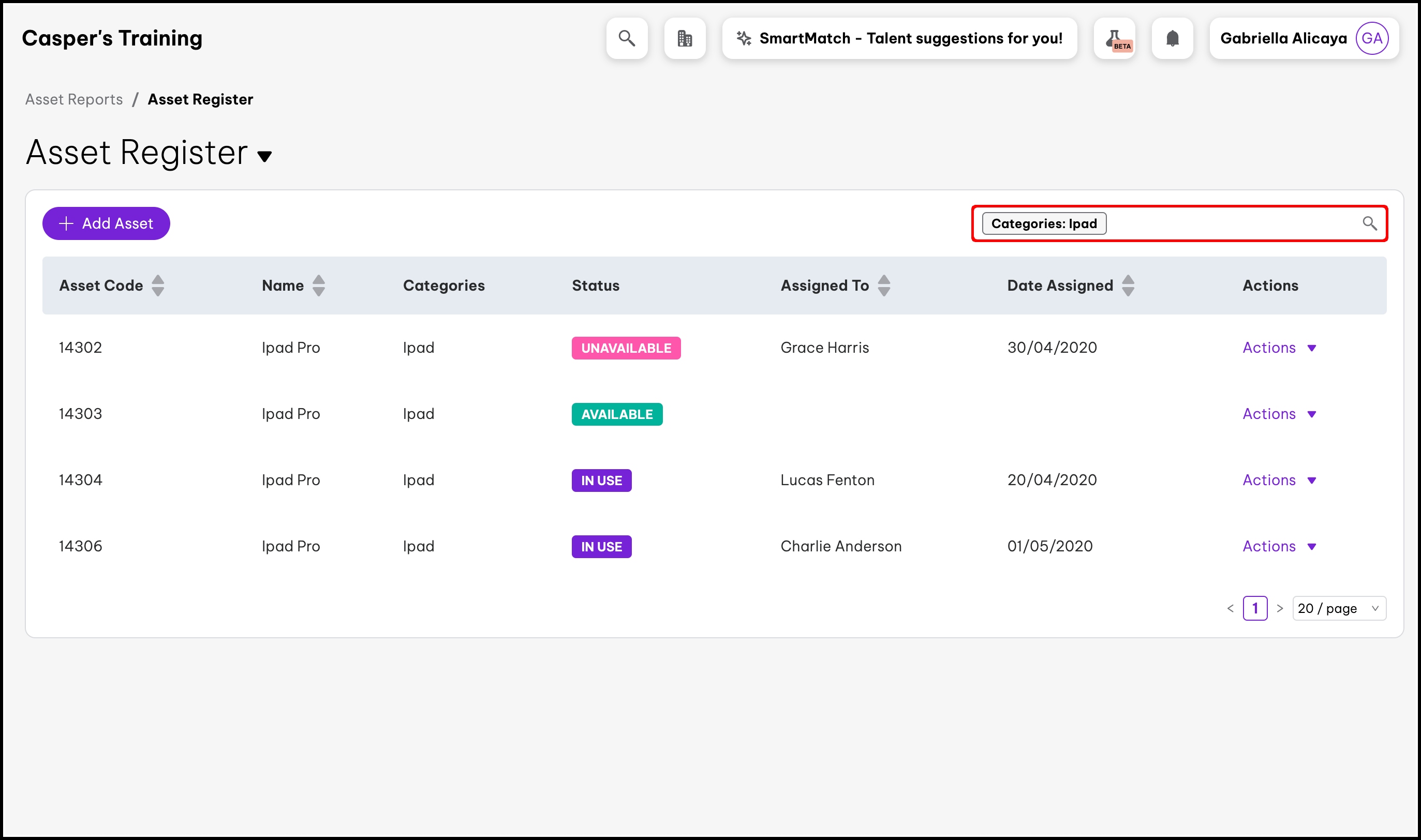Click the magnifier in the asset filter box
The image size is (1421, 840).
(x=1369, y=223)
